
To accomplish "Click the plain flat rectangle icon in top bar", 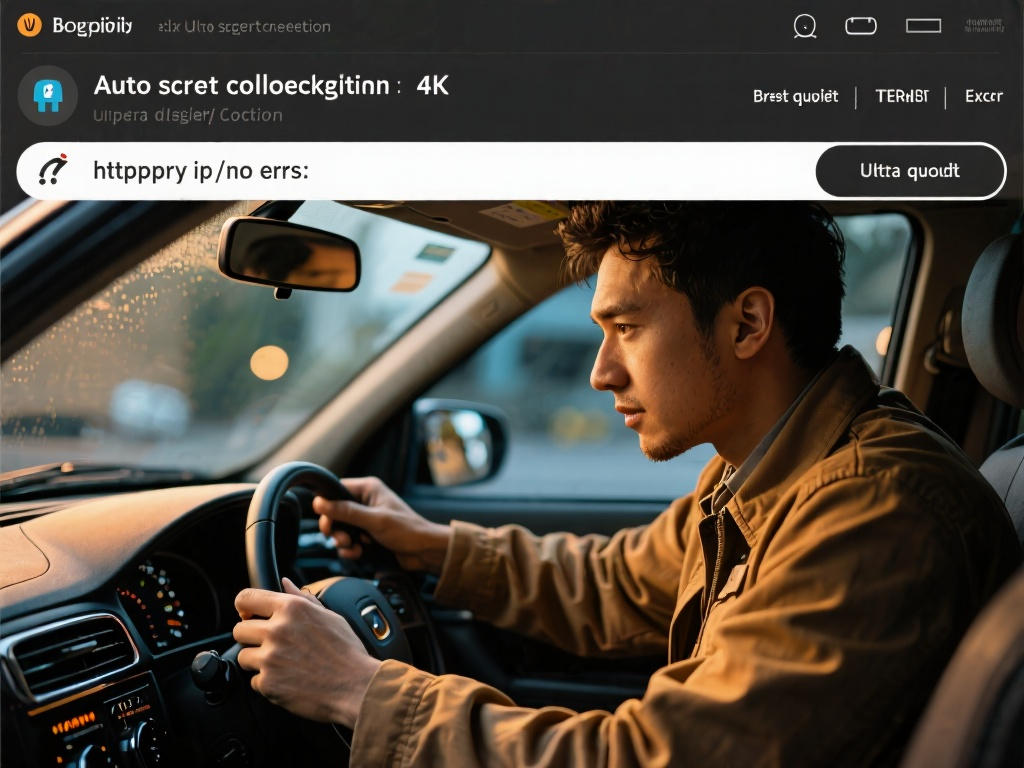I will tap(923, 26).
